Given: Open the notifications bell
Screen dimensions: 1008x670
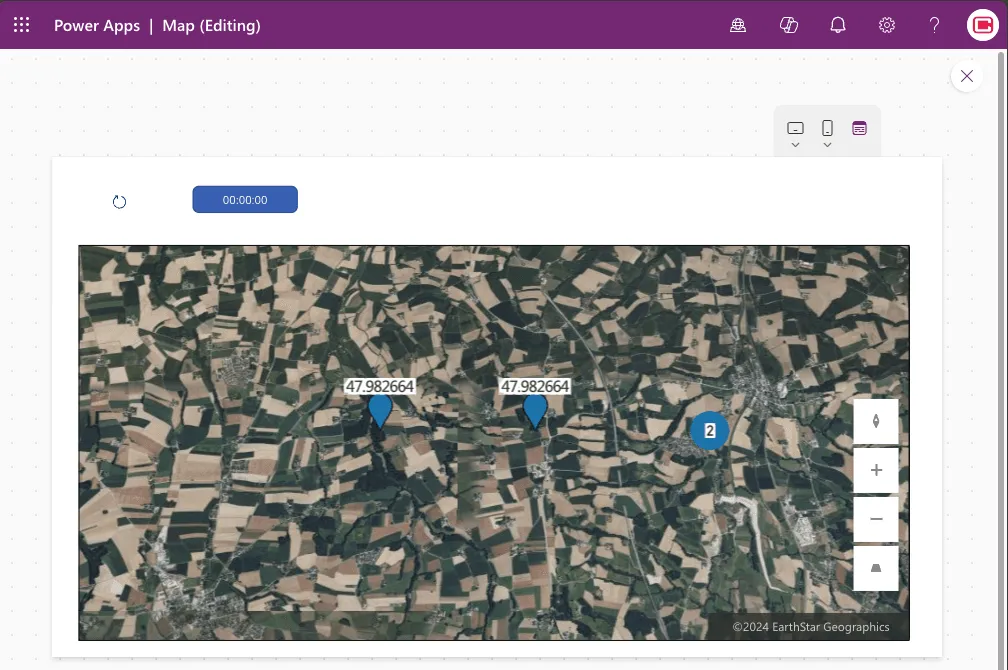Looking at the screenshot, I should (x=838, y=25).
